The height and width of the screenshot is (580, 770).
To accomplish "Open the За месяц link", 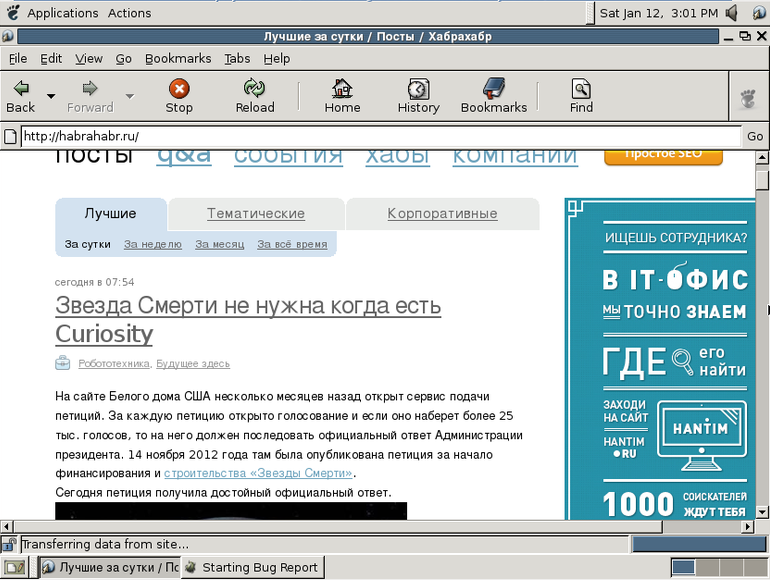I will pos(220,244).
